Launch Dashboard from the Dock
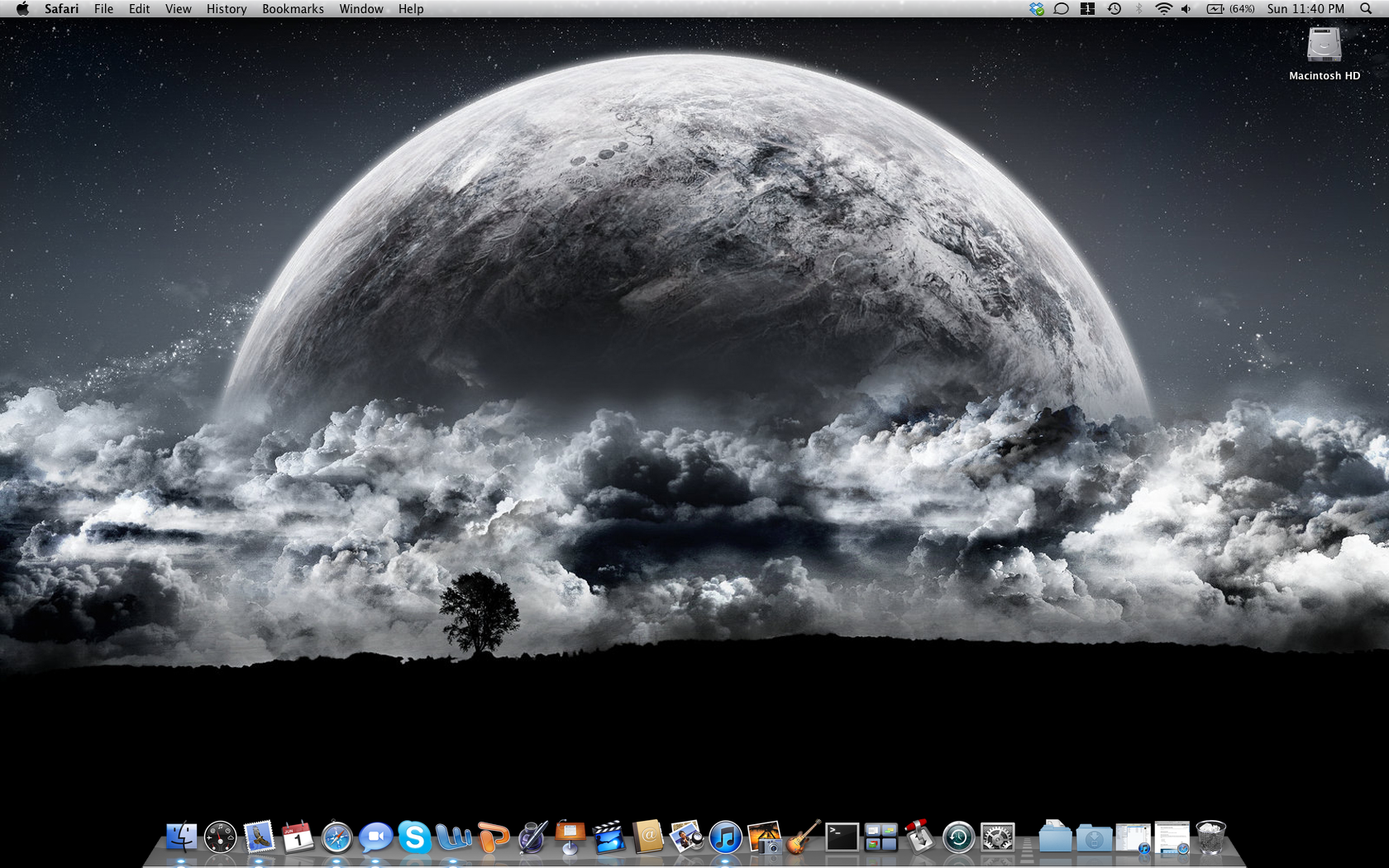Image resolution: width=1389 pixels, height=868 pixels. tap(220, 837)
